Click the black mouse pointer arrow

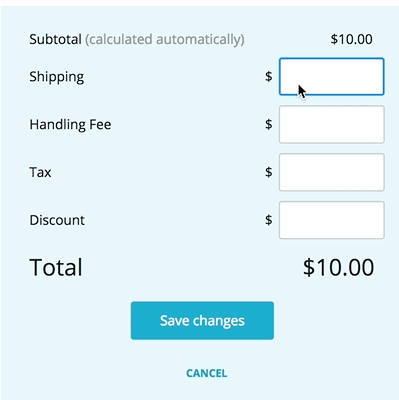pos(302,92)
